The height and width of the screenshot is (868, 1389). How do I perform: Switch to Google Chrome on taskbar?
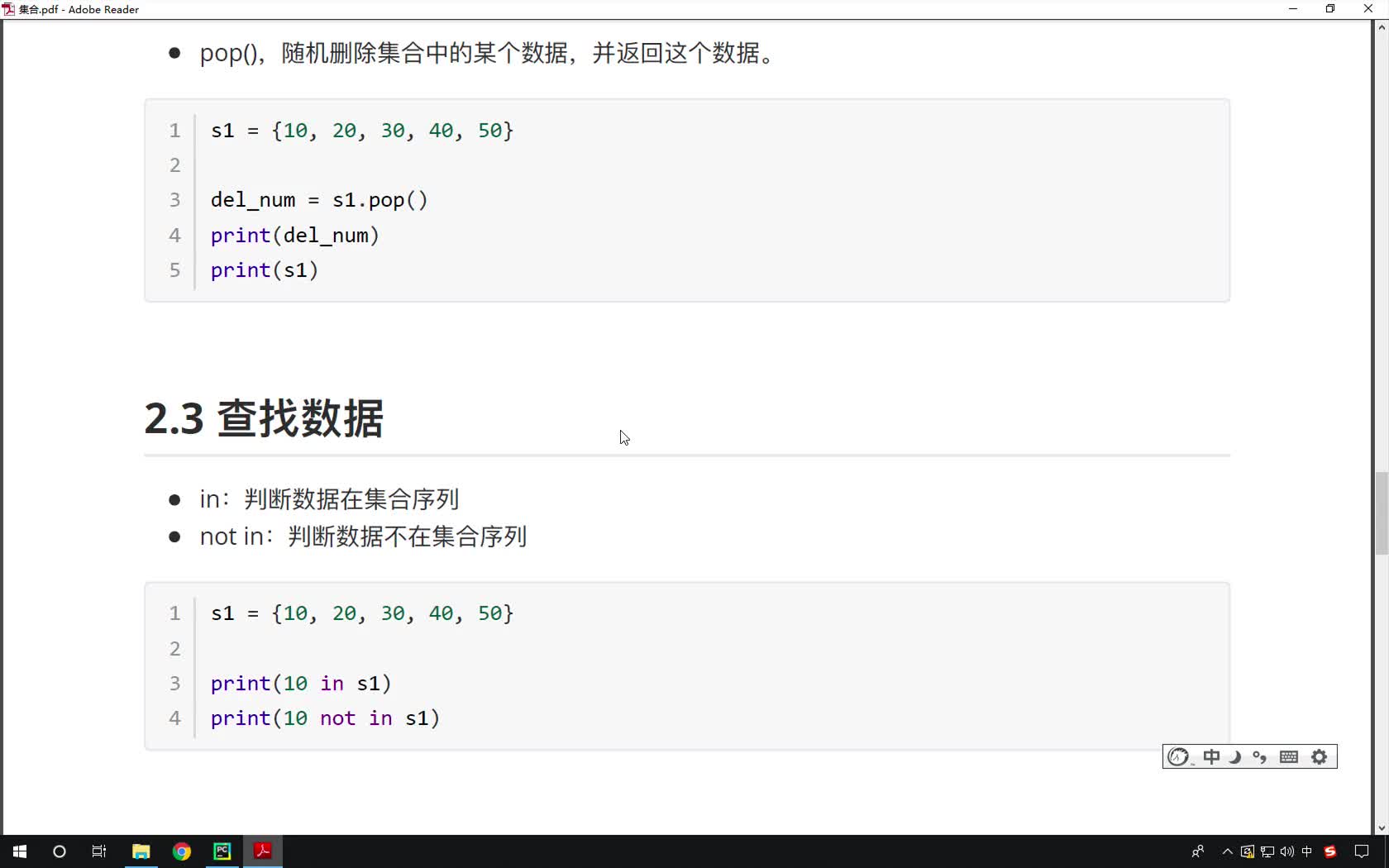pos(182,851)
